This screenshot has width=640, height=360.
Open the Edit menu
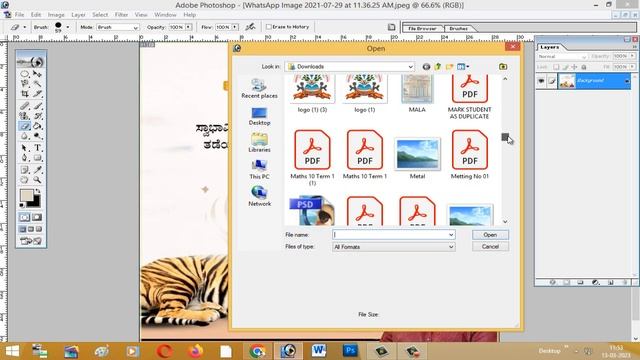(x=36, y=15)
